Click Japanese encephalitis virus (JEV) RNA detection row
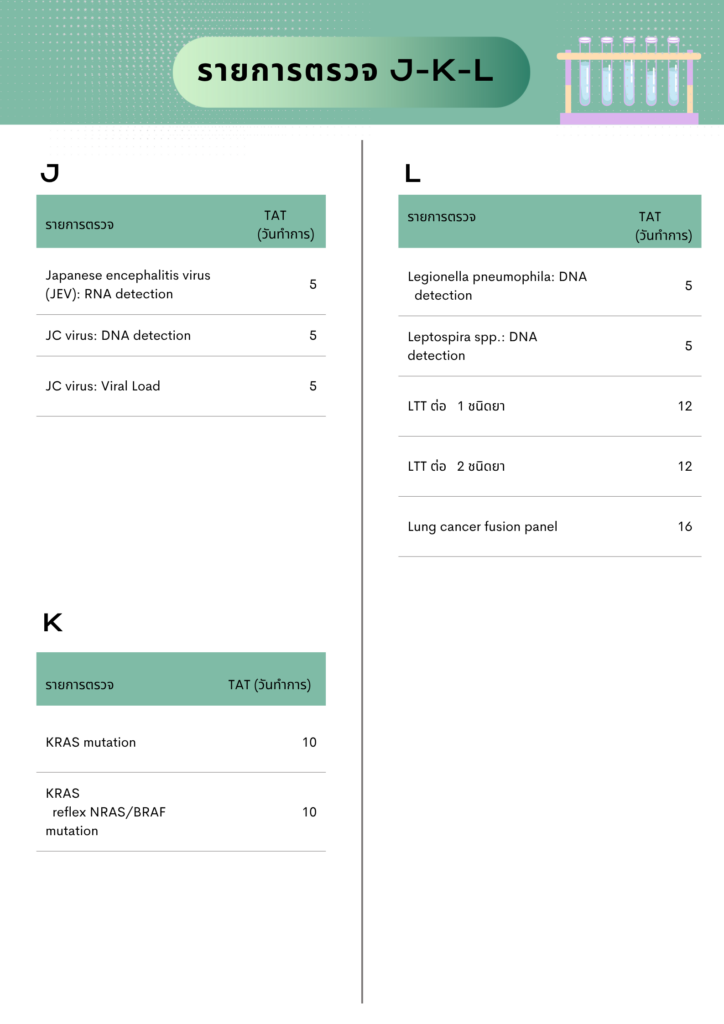This screenshot has width=724, height=1024. point(181,284)
